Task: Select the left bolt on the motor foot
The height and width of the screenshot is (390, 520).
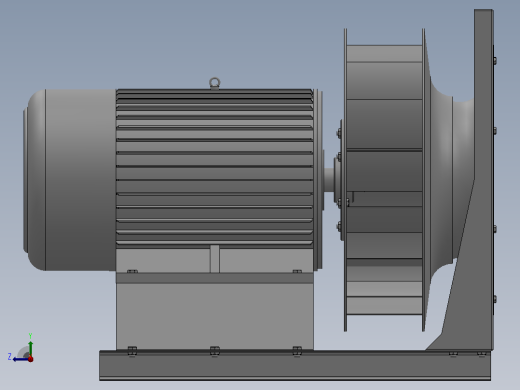Action: (132, 271)
